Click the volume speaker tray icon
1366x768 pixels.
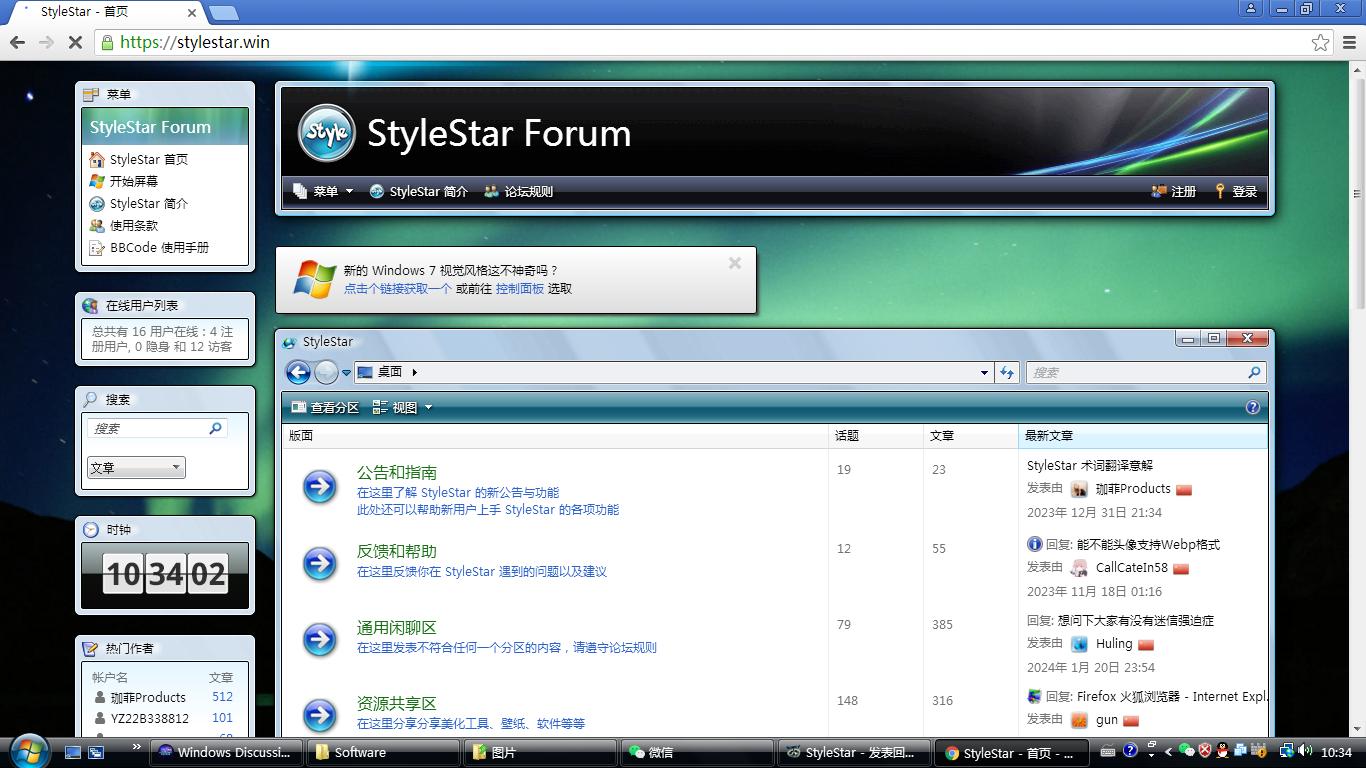[1306, 751]
